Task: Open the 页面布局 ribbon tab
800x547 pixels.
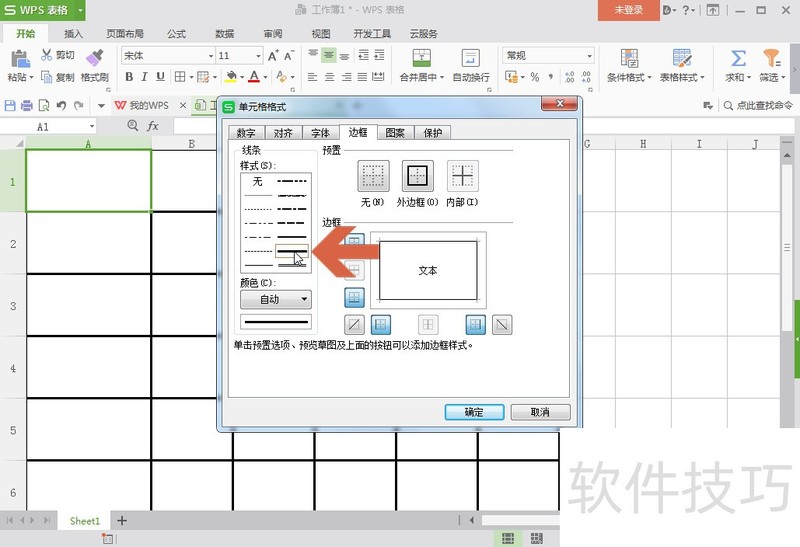Action: point(125,34)
